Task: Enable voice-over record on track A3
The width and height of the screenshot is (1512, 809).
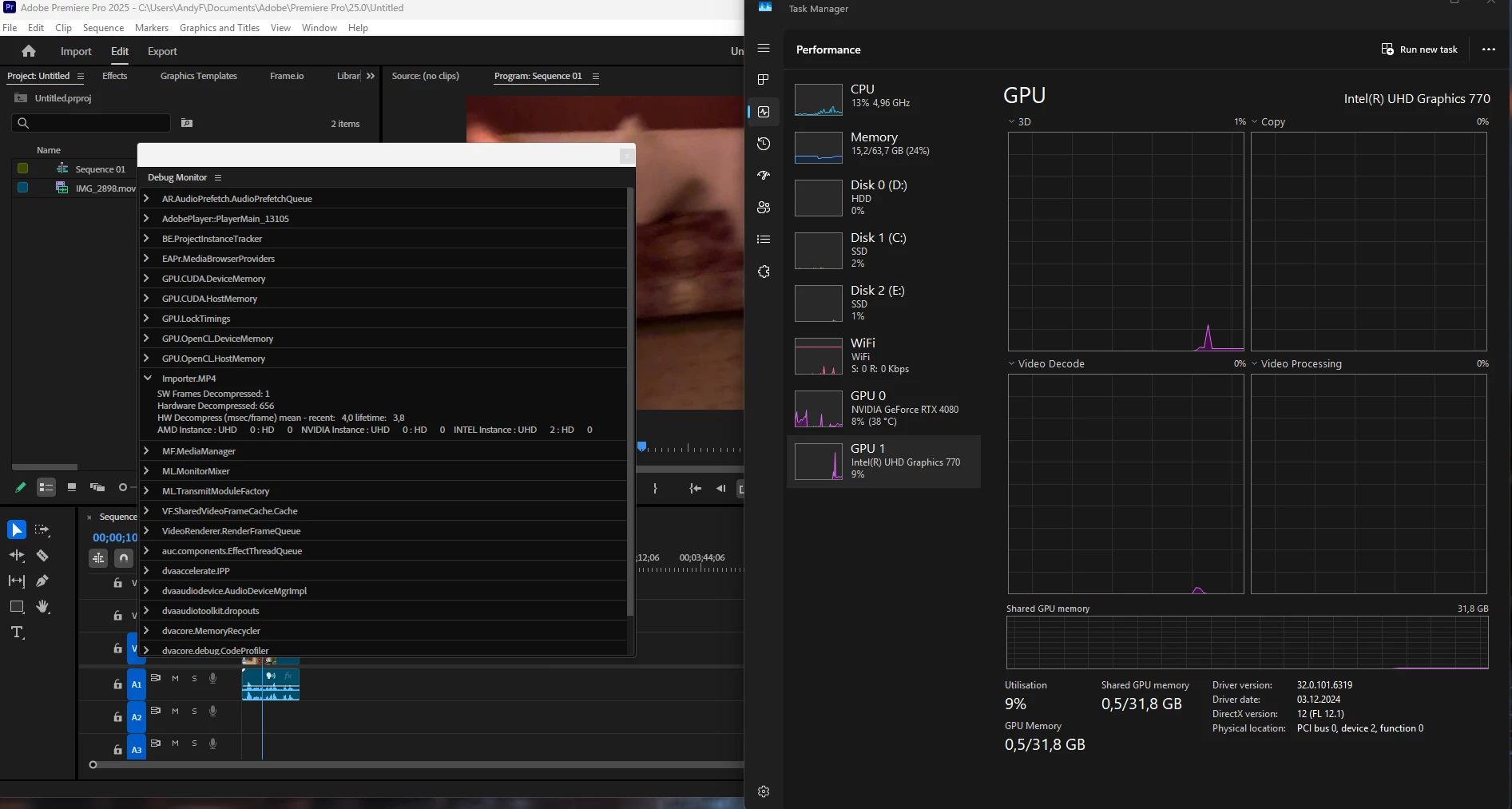Action: coord(213,744)
